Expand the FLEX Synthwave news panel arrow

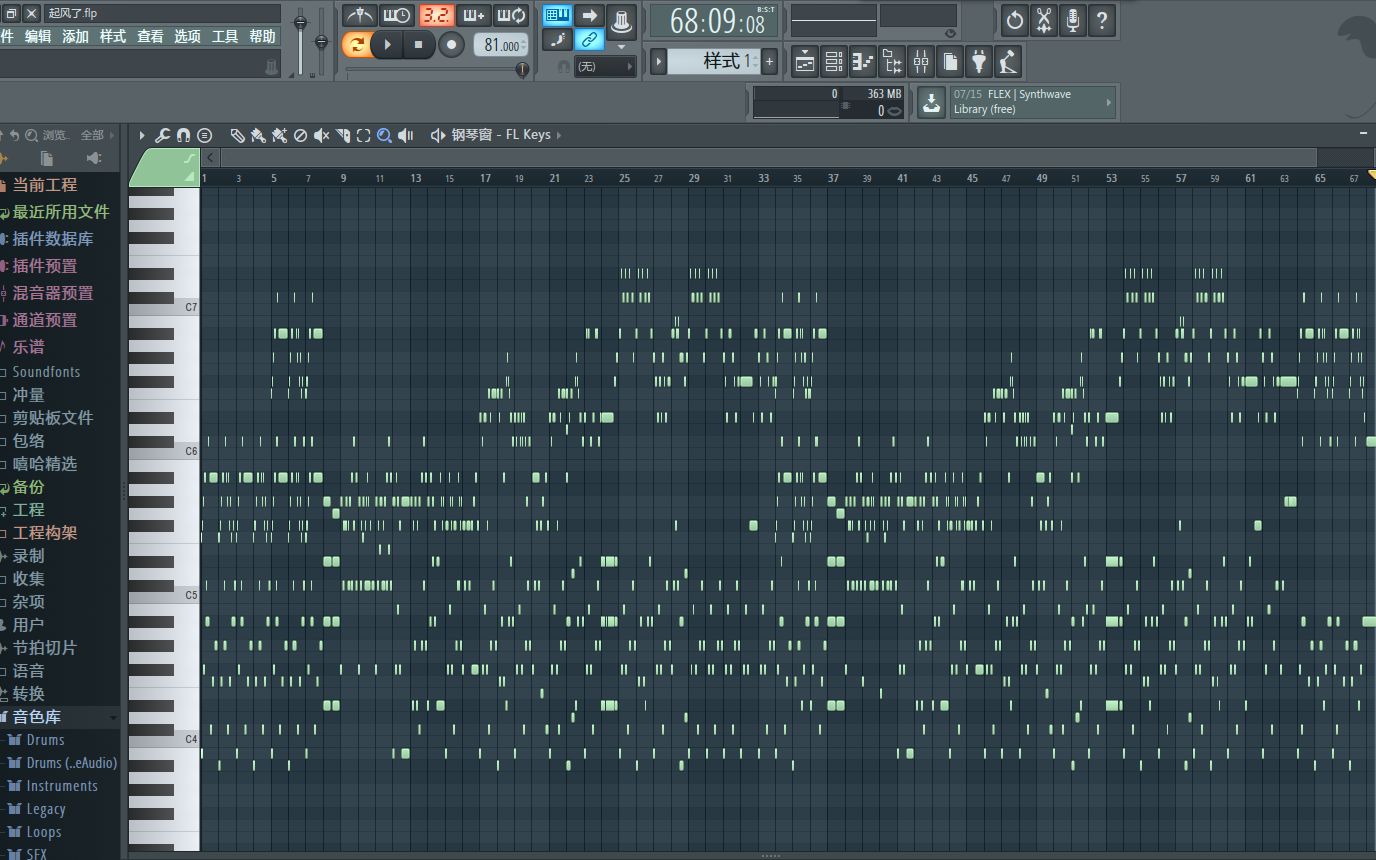[1108, 102]
